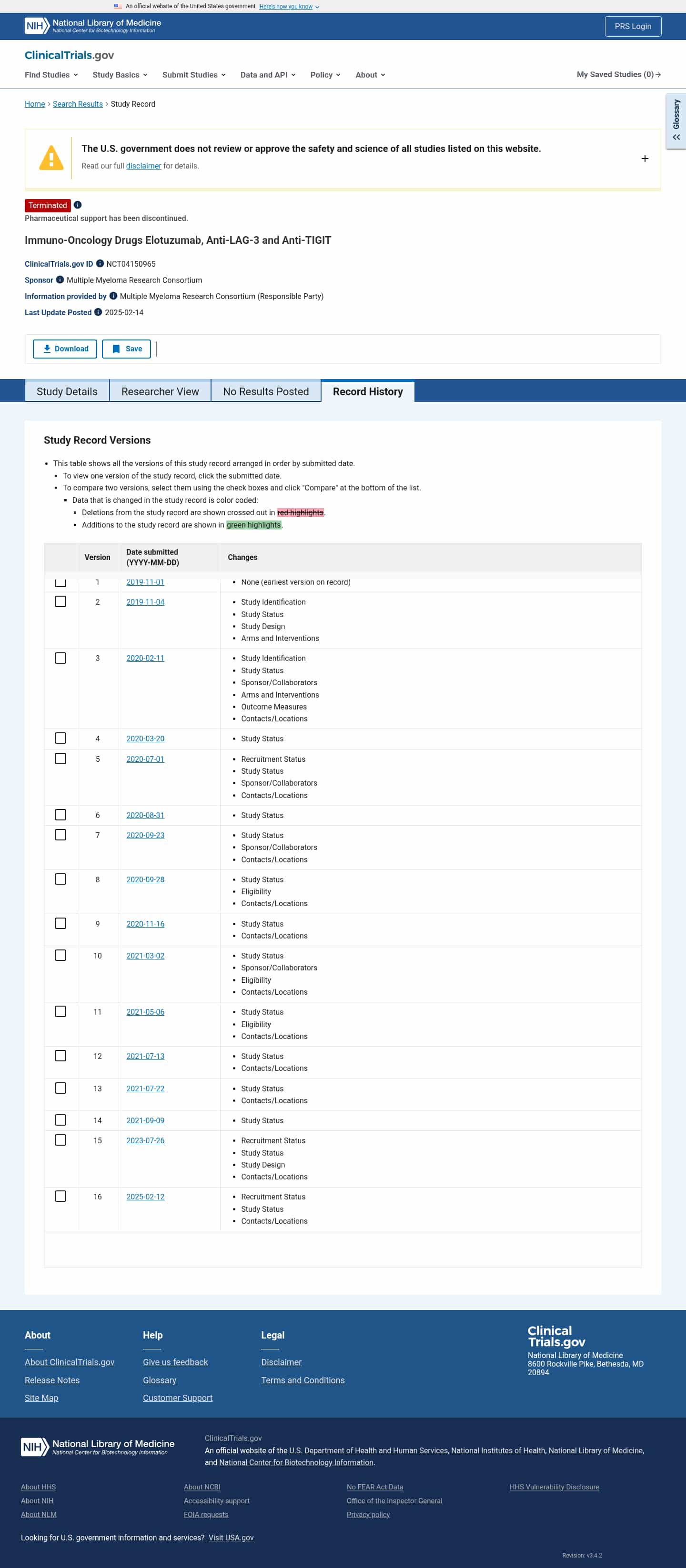
Task: Click the info icon beside the Terminated badge
Action: click(78, 205)
